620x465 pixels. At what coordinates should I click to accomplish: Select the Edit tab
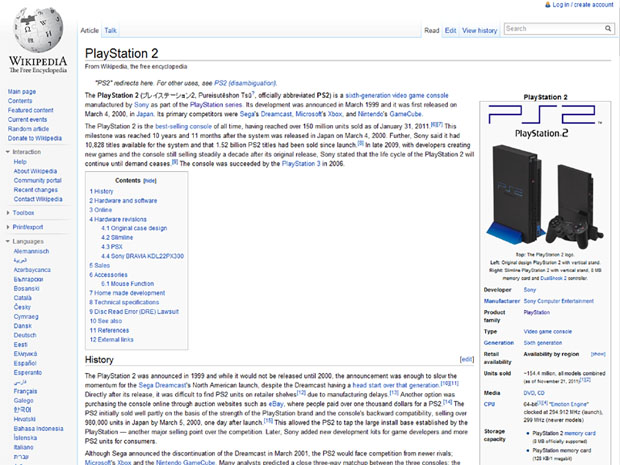click(450, 30)
